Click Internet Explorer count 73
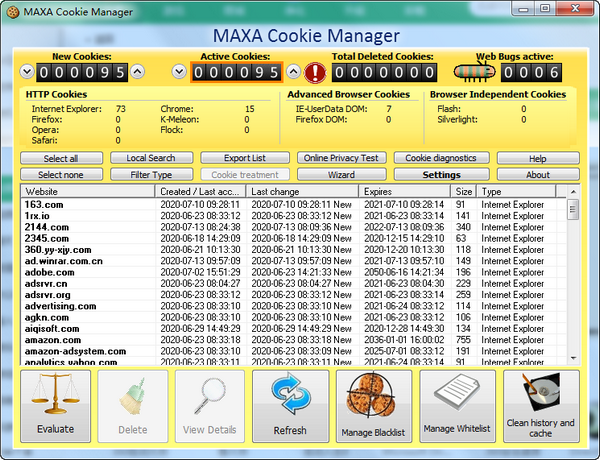The width and height of the screenshot is (600, 460). tap(121, 109)
